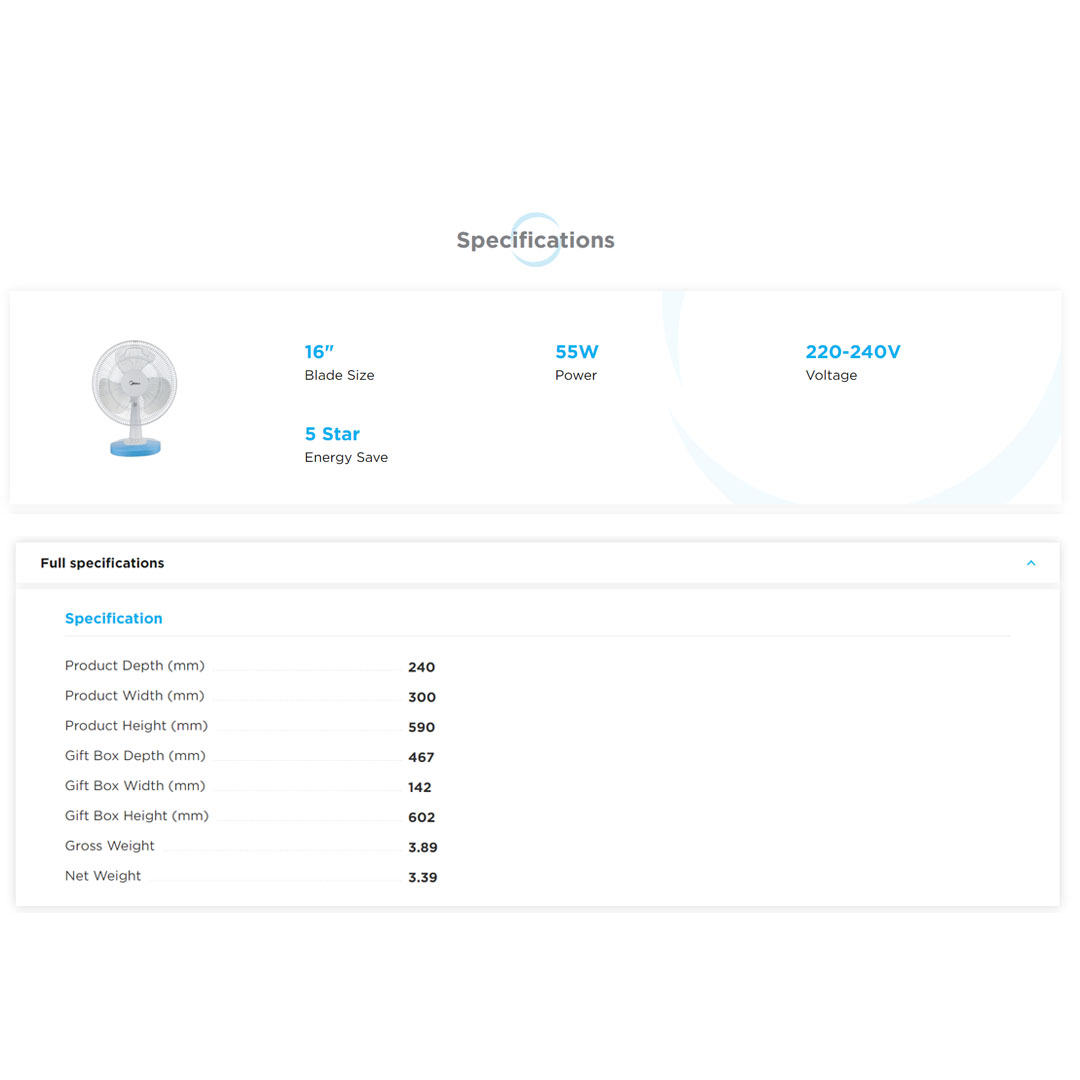Click the Energy Save caption
The height and width of the screenshot is (1080, 1080).
pyautogui.click(x=346, y=457)
